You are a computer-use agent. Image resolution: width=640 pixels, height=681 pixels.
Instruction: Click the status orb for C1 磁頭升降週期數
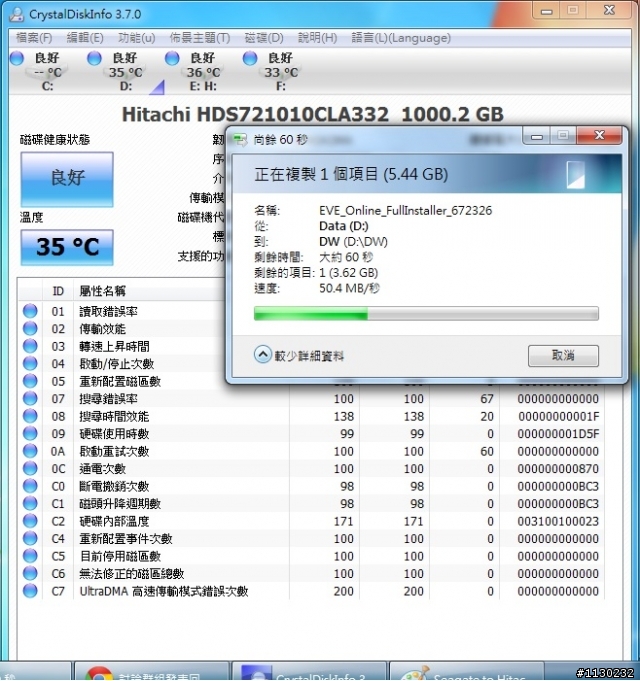(x=30, y=503)
